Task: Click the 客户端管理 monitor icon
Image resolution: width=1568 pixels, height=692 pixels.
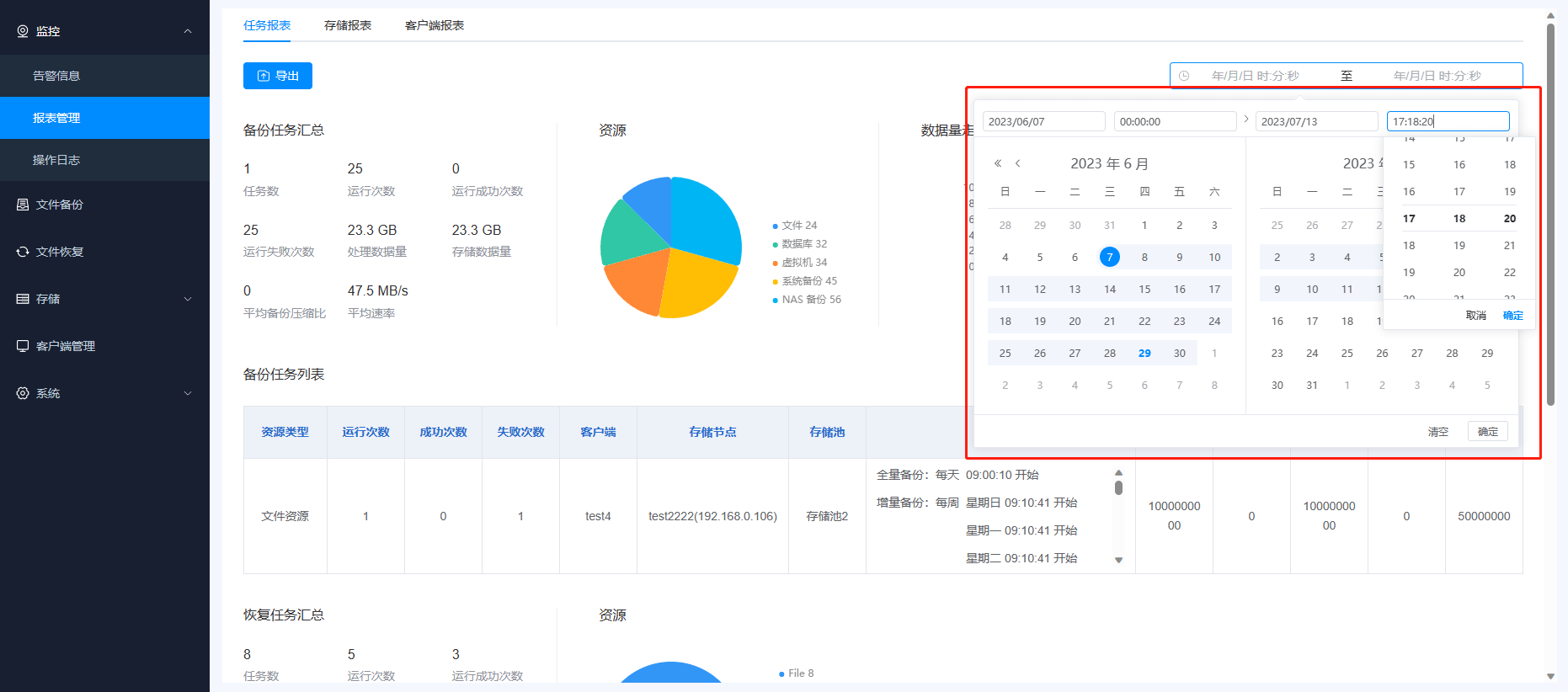Action: coord(23,346)
